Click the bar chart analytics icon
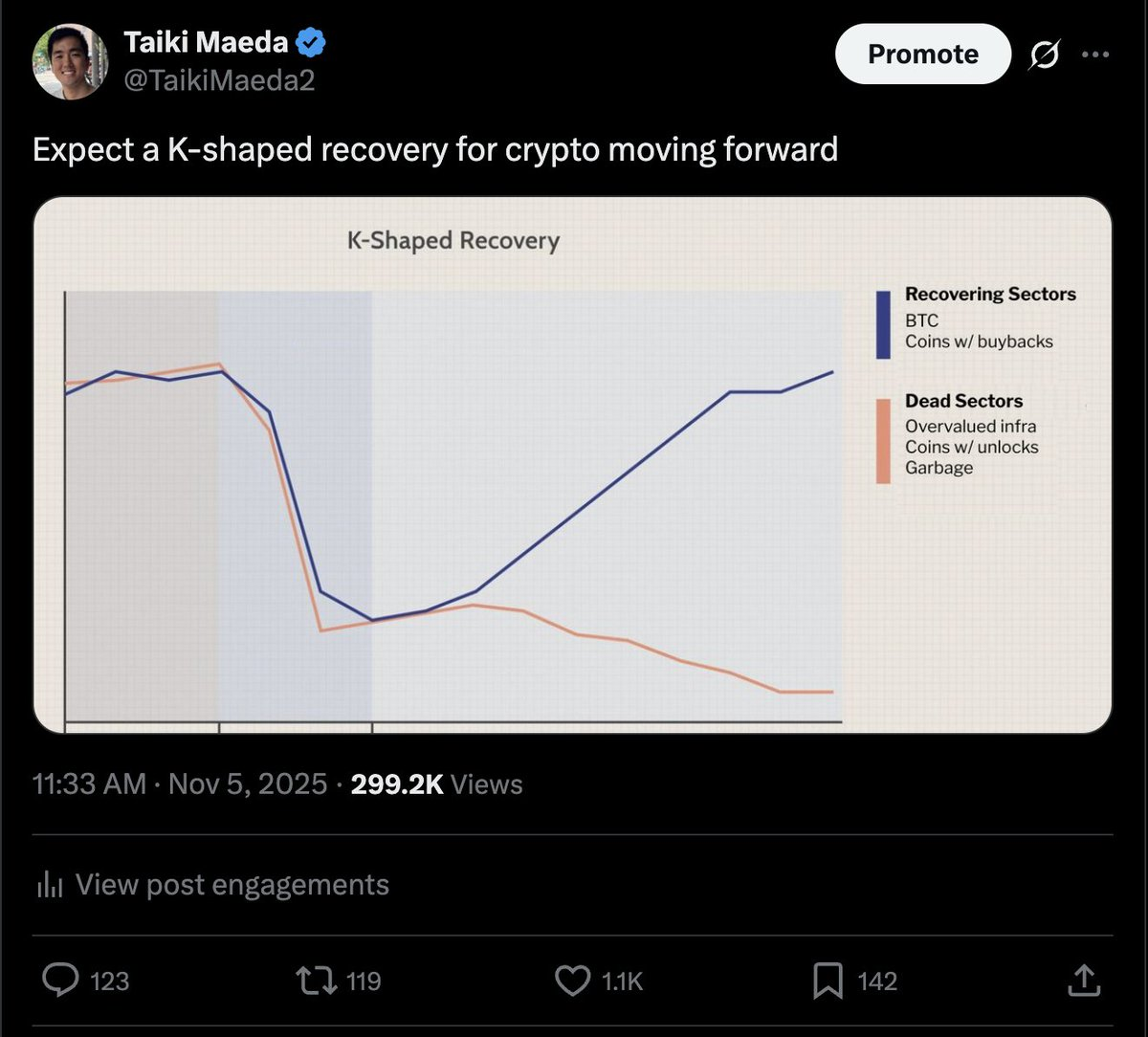The height and width of the screenshot is (1037, 1148). tap(49, 885)
